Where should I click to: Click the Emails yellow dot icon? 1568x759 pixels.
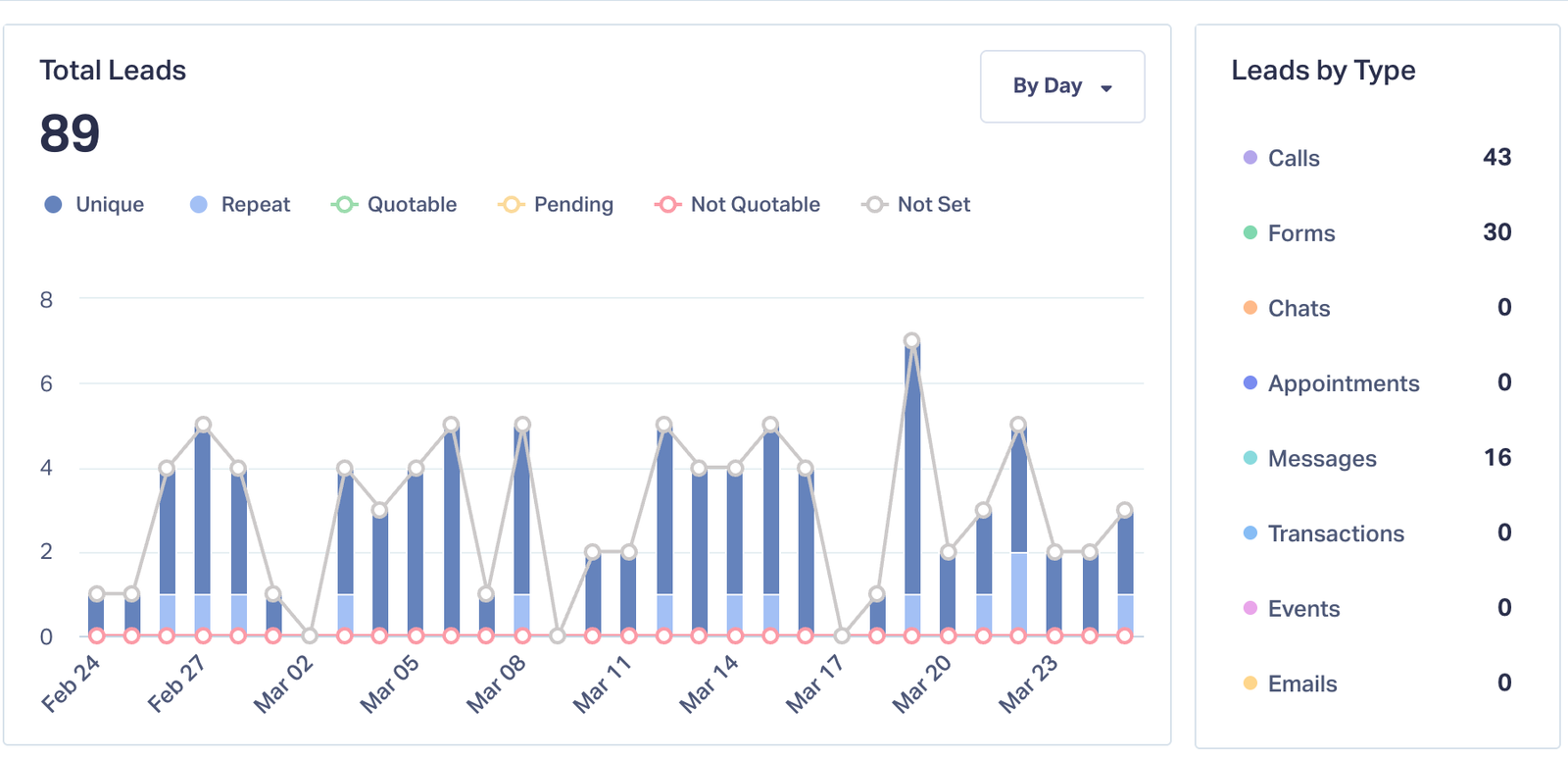click(x=1249, y=683)
